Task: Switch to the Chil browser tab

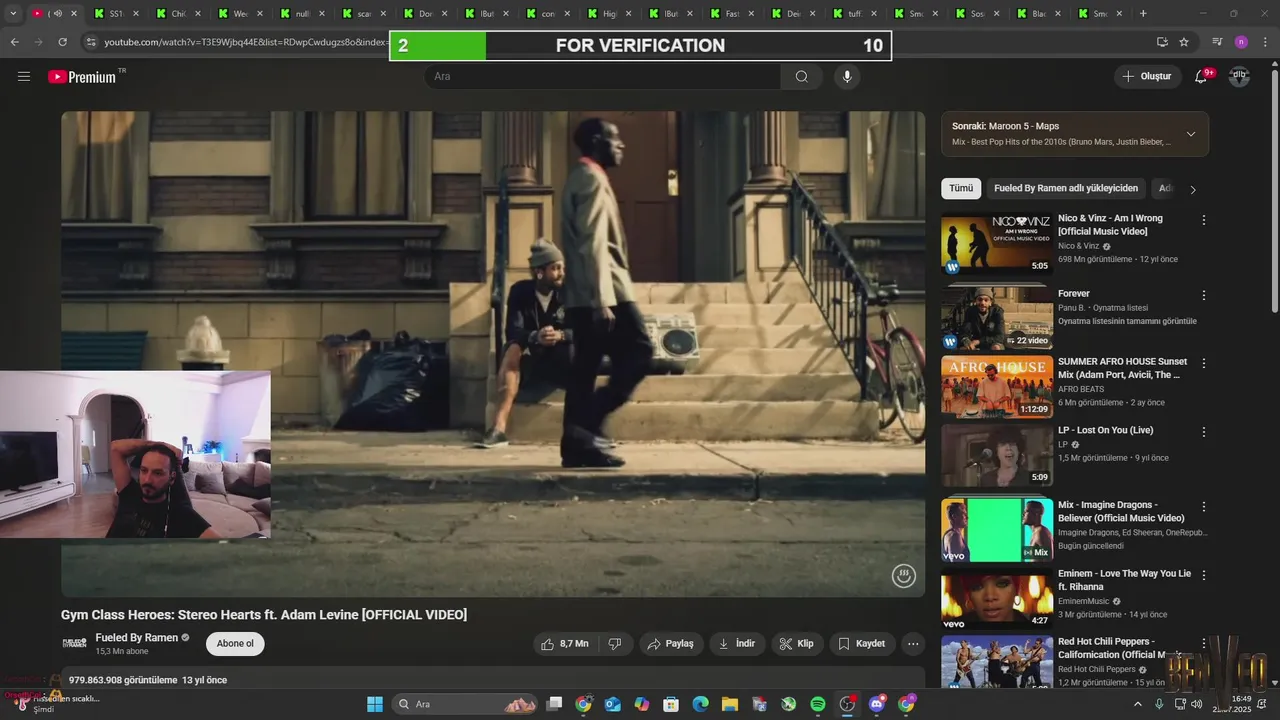Action: [176, 14]
